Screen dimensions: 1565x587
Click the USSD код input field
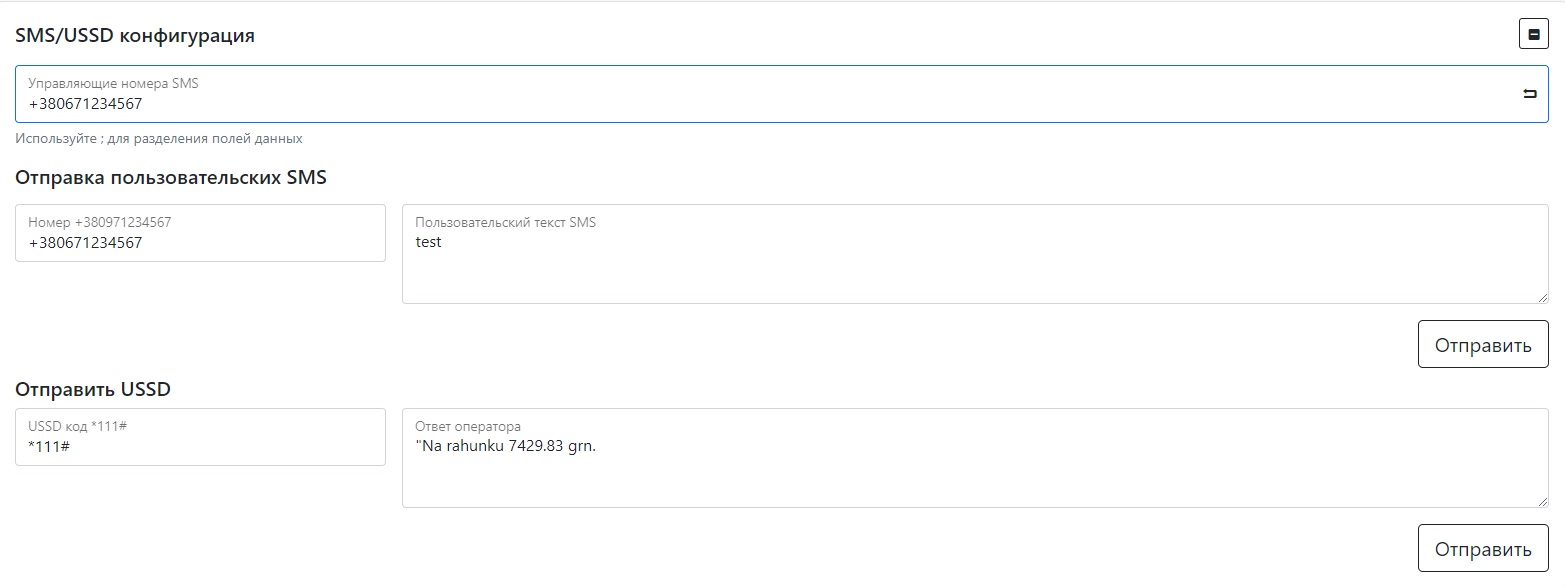pyautogui.click(x=200, y=446)
